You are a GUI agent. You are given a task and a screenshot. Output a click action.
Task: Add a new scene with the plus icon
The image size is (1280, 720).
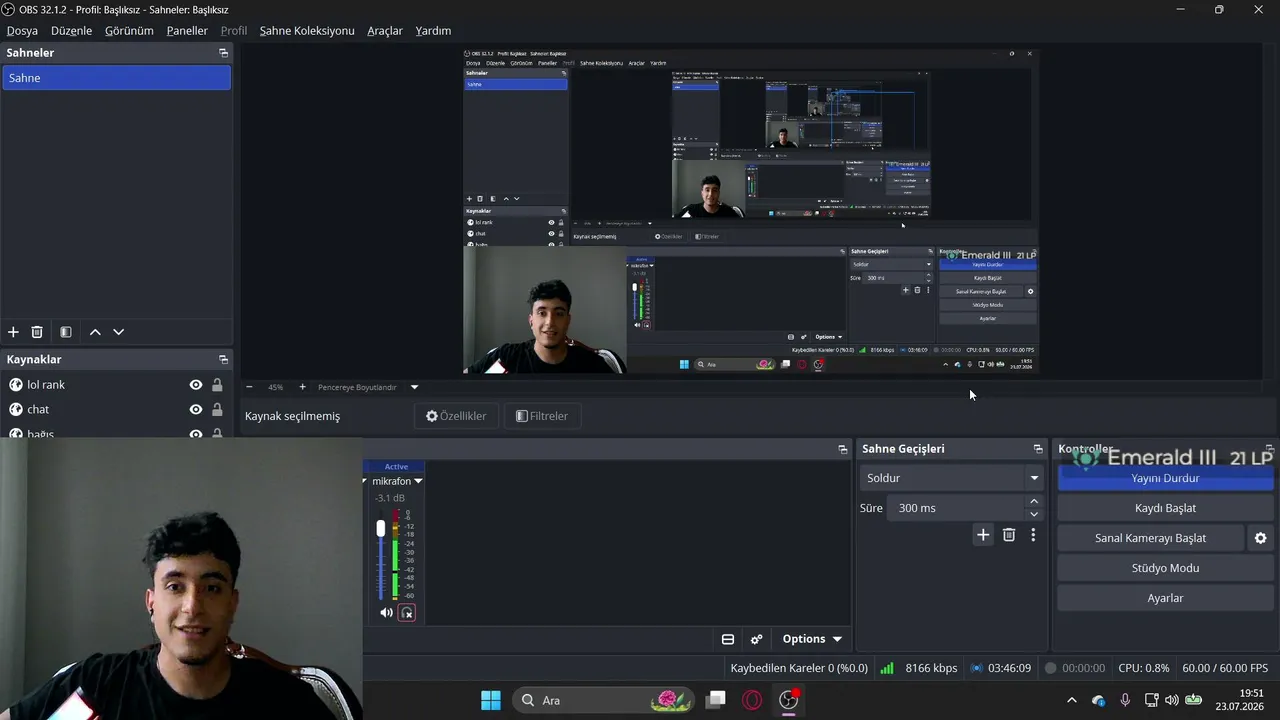pyautogui.click(x=13, y=332)
